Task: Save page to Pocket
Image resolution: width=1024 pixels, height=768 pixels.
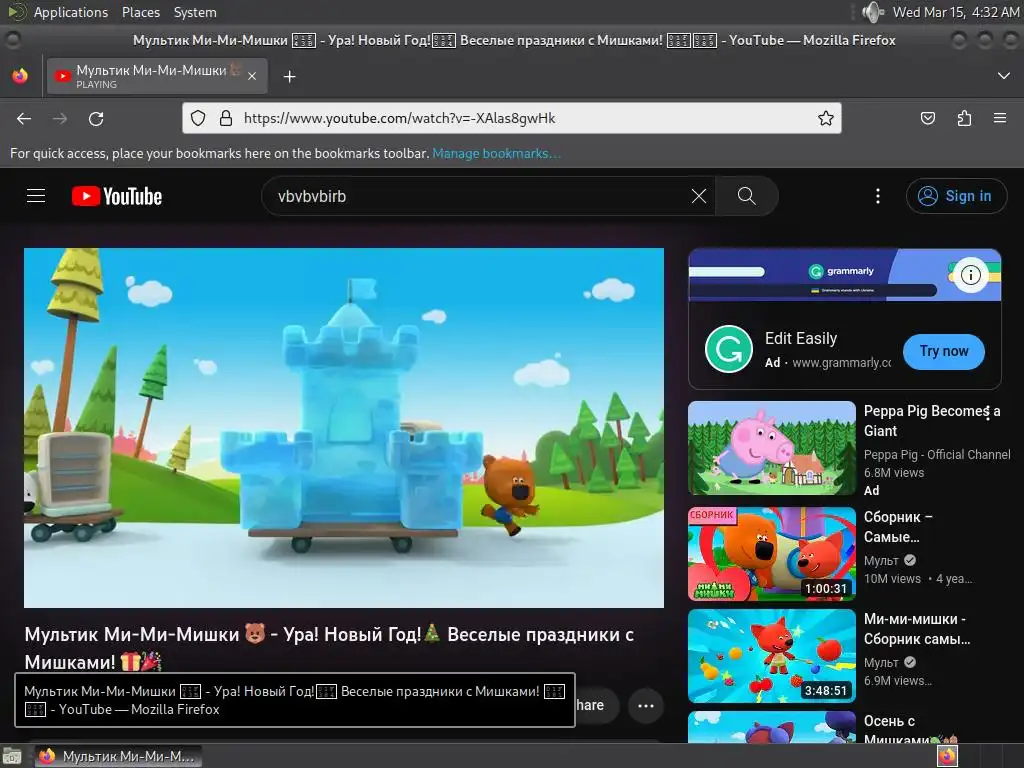Action: pos(927,118)
